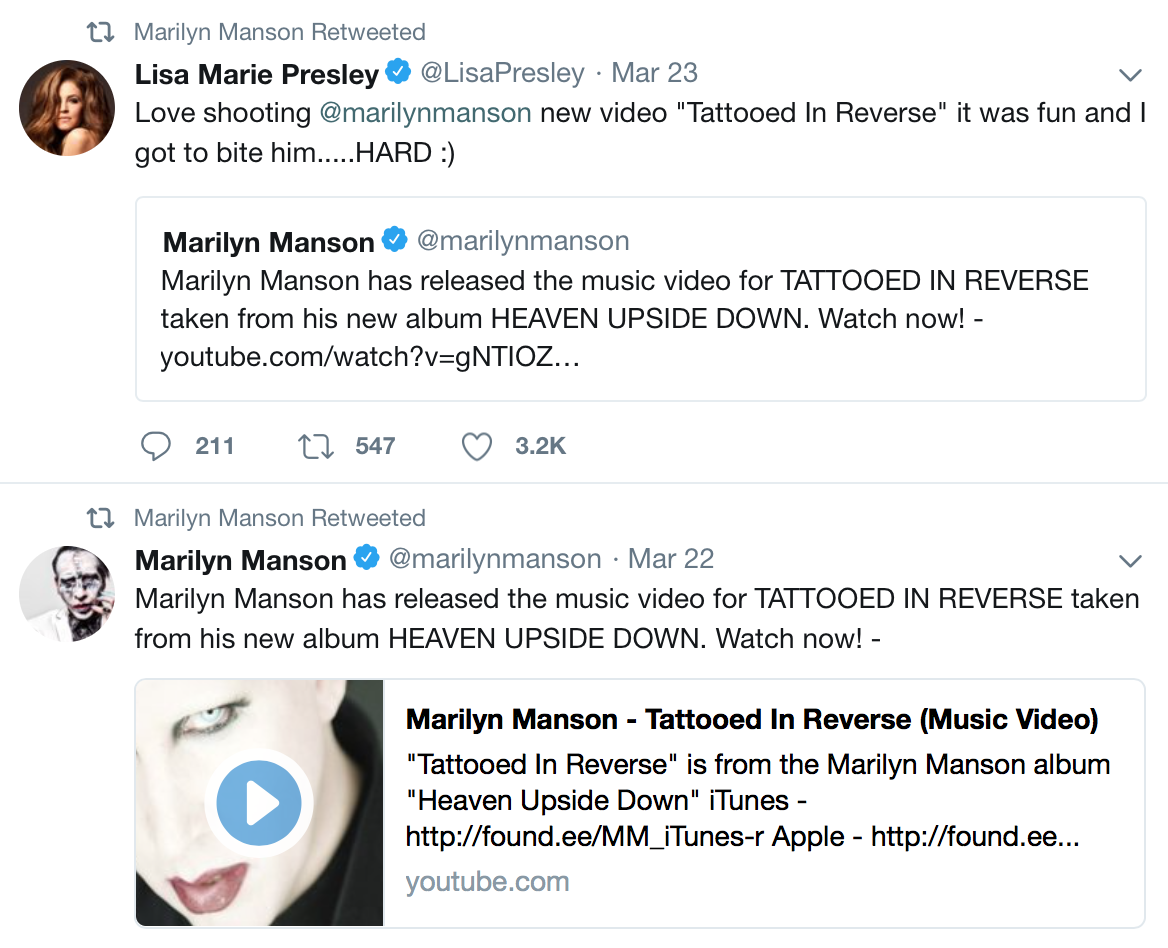The height and width of the screenshot is (948, 1168).
Task: Click the Mar 22 timestamp
Action: [670, 558]
